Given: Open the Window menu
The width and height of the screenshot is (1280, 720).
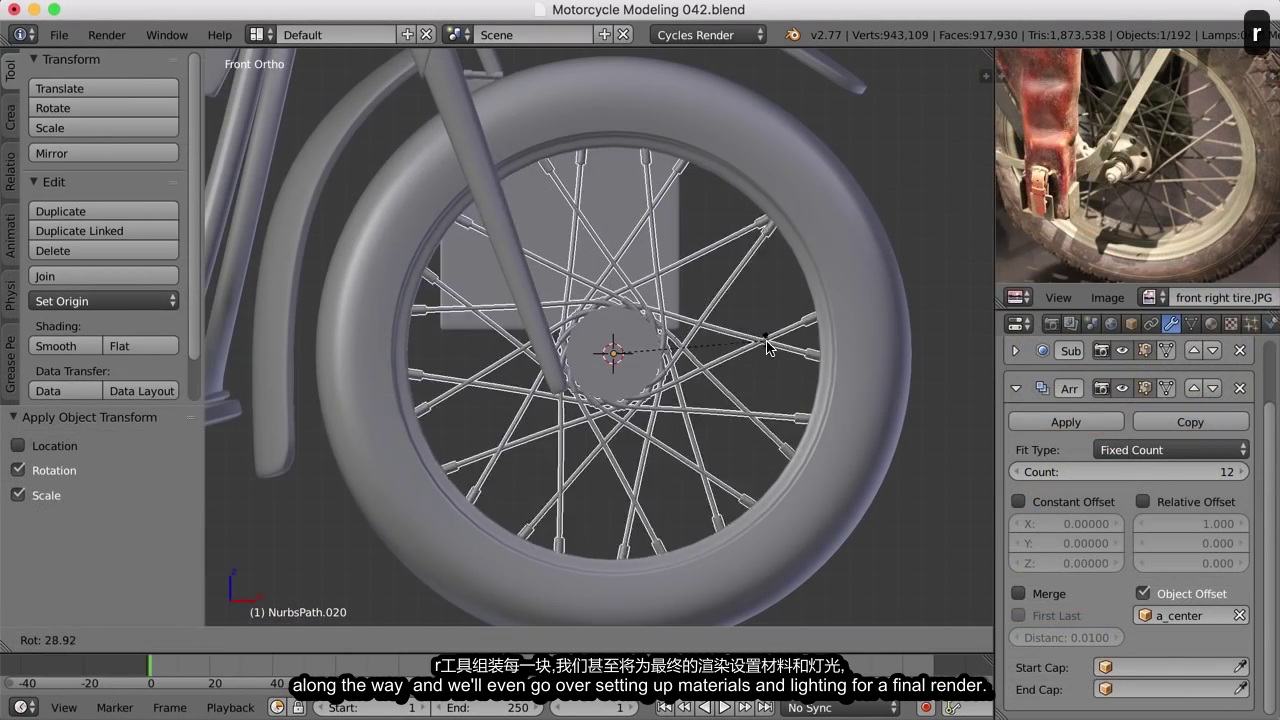Looking at the screenshot, I should click(x=167, y=34).
